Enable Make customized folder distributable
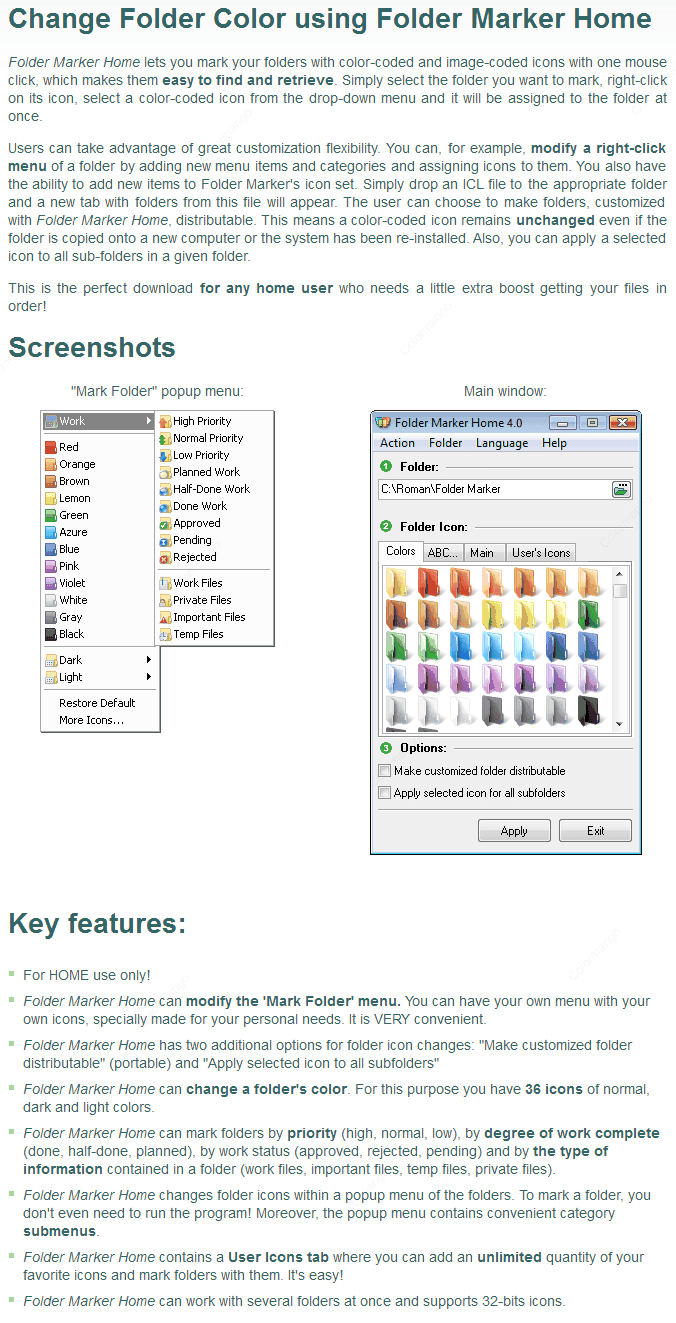 pos(472,771)
